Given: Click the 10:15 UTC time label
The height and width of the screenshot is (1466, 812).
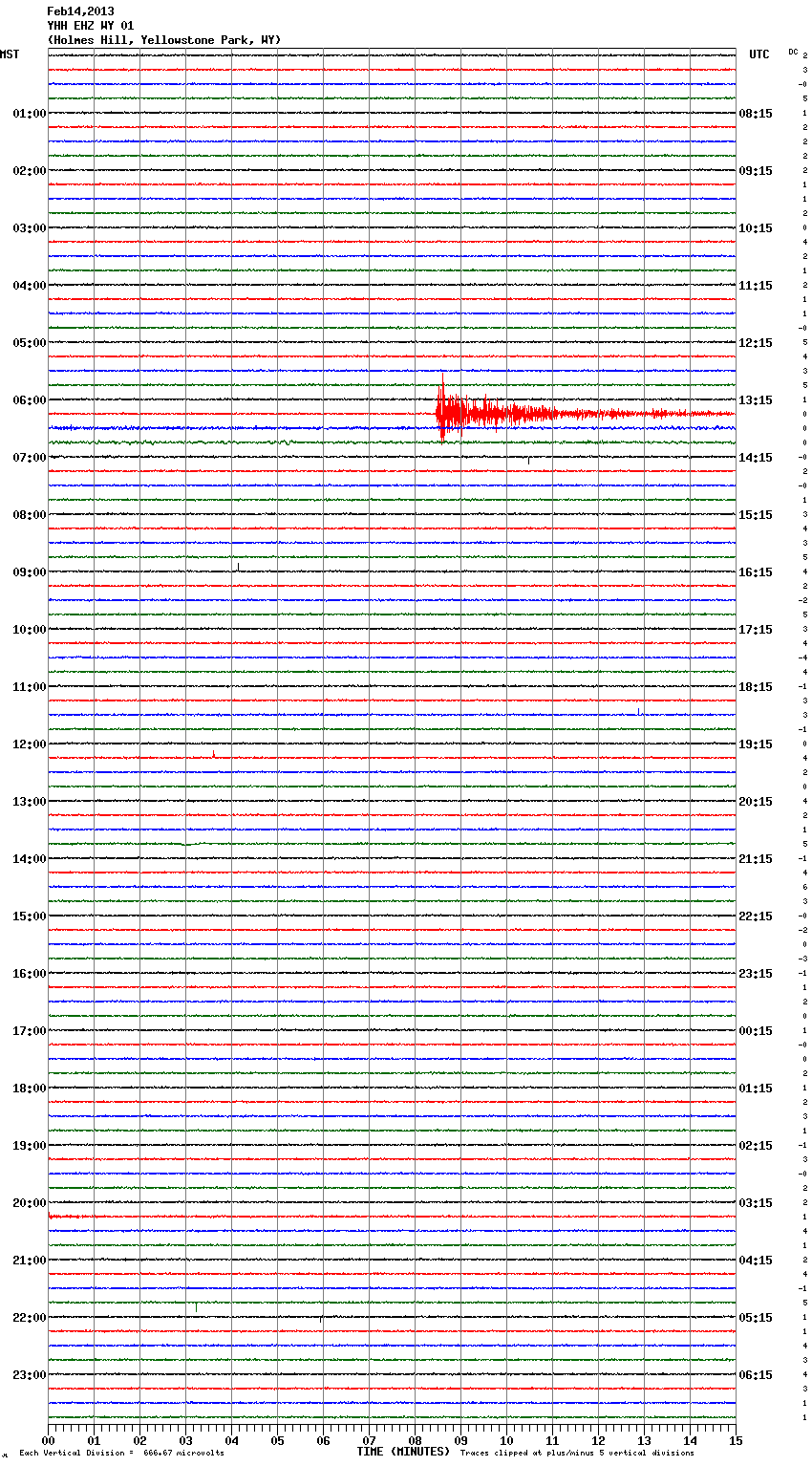Looking at the screenshot, I should point(756,228).
